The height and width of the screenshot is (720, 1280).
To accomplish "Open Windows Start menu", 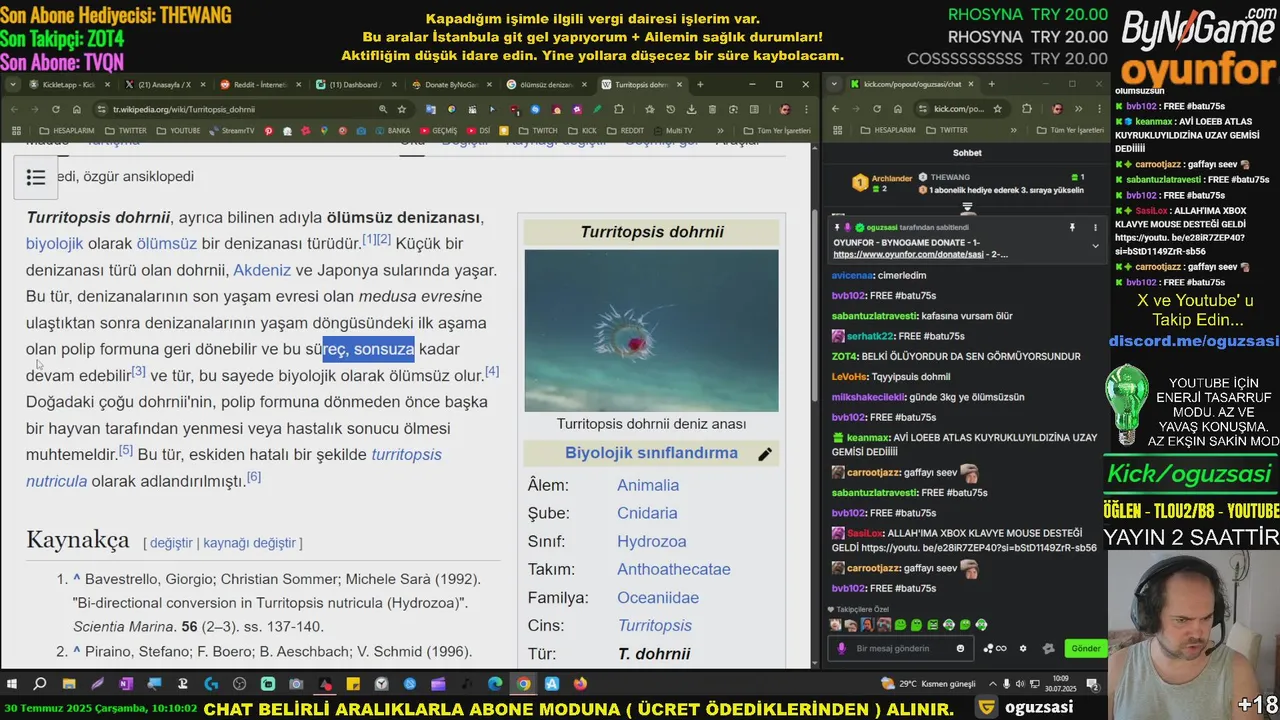I will pyautogui.click(x=12, y=684).
